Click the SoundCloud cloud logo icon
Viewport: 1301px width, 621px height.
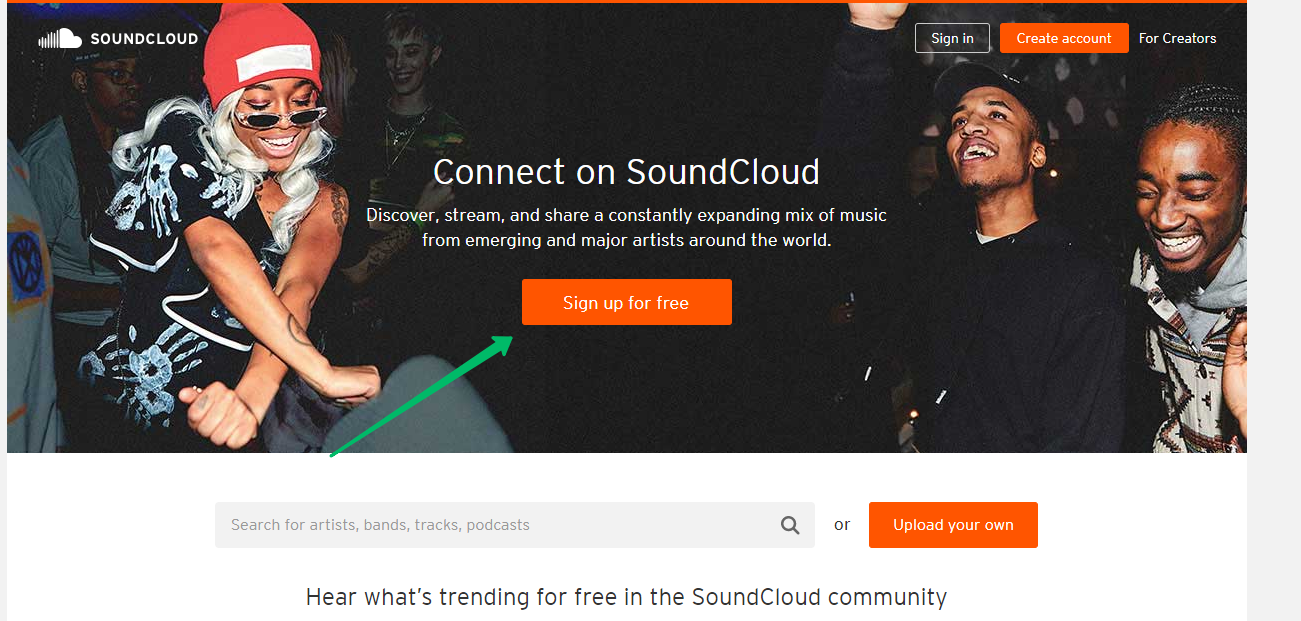59,39
